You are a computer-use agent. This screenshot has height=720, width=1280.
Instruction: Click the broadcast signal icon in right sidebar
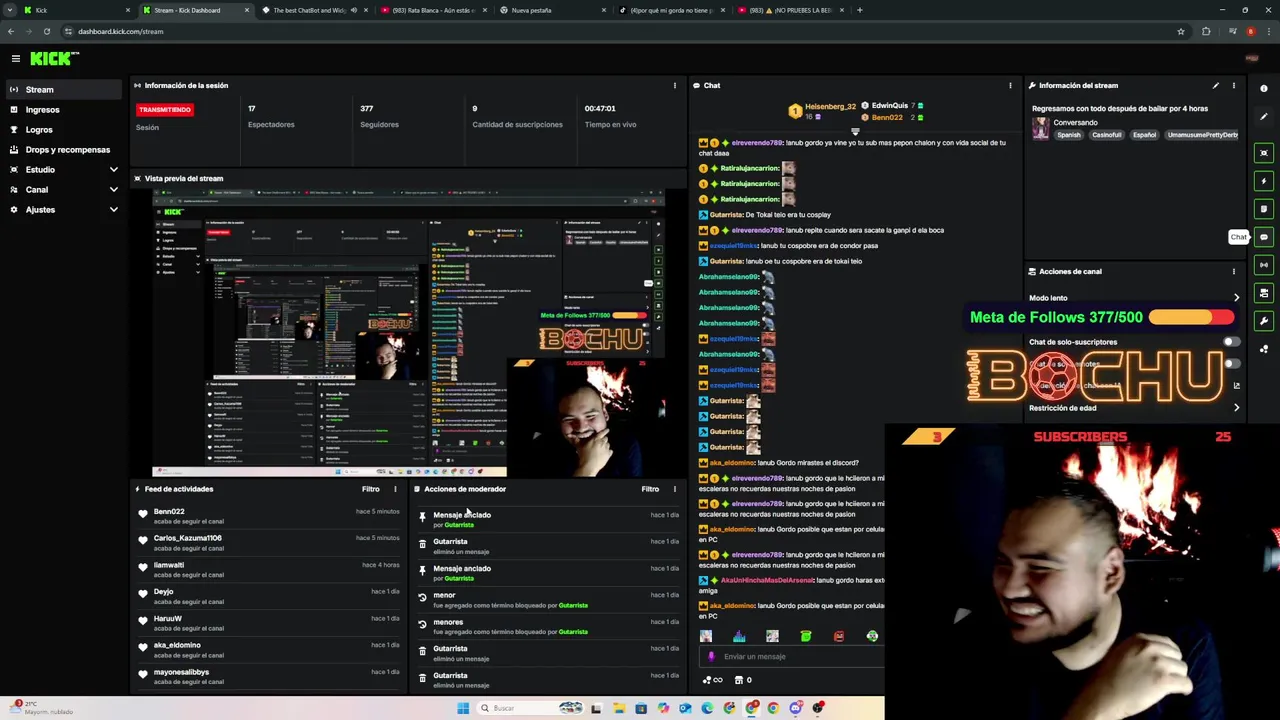[1264, 265]
